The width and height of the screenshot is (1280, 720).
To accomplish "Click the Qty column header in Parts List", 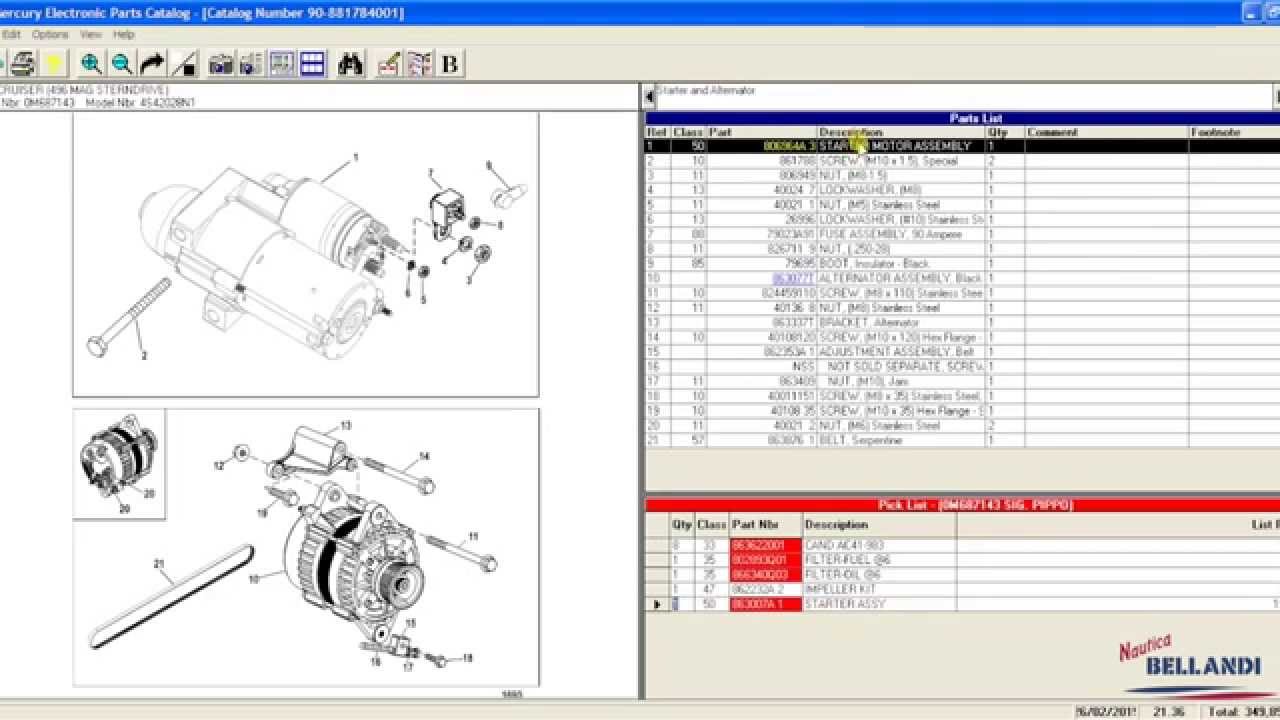I will click(x=1005, y=132).
